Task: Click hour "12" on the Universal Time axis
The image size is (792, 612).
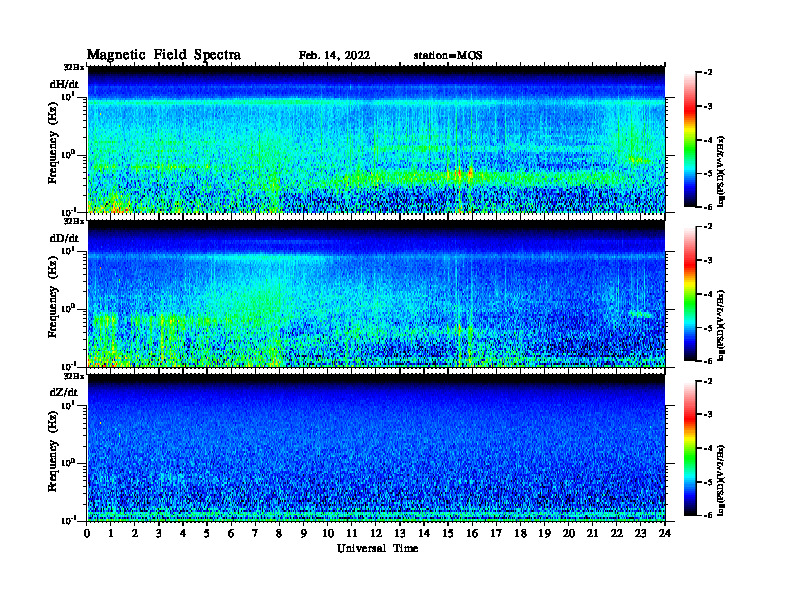Action: (376, 534)
